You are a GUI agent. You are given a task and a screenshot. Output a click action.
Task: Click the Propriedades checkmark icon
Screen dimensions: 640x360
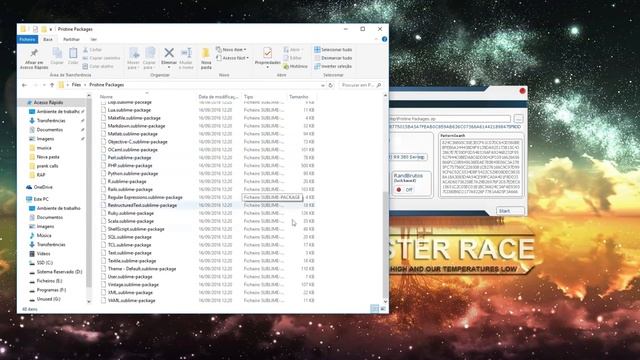(x=267, y=53)
